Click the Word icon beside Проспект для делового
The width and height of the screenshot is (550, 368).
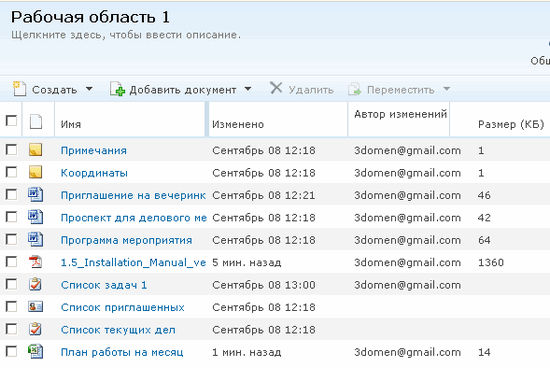click(x=35, y=217)
